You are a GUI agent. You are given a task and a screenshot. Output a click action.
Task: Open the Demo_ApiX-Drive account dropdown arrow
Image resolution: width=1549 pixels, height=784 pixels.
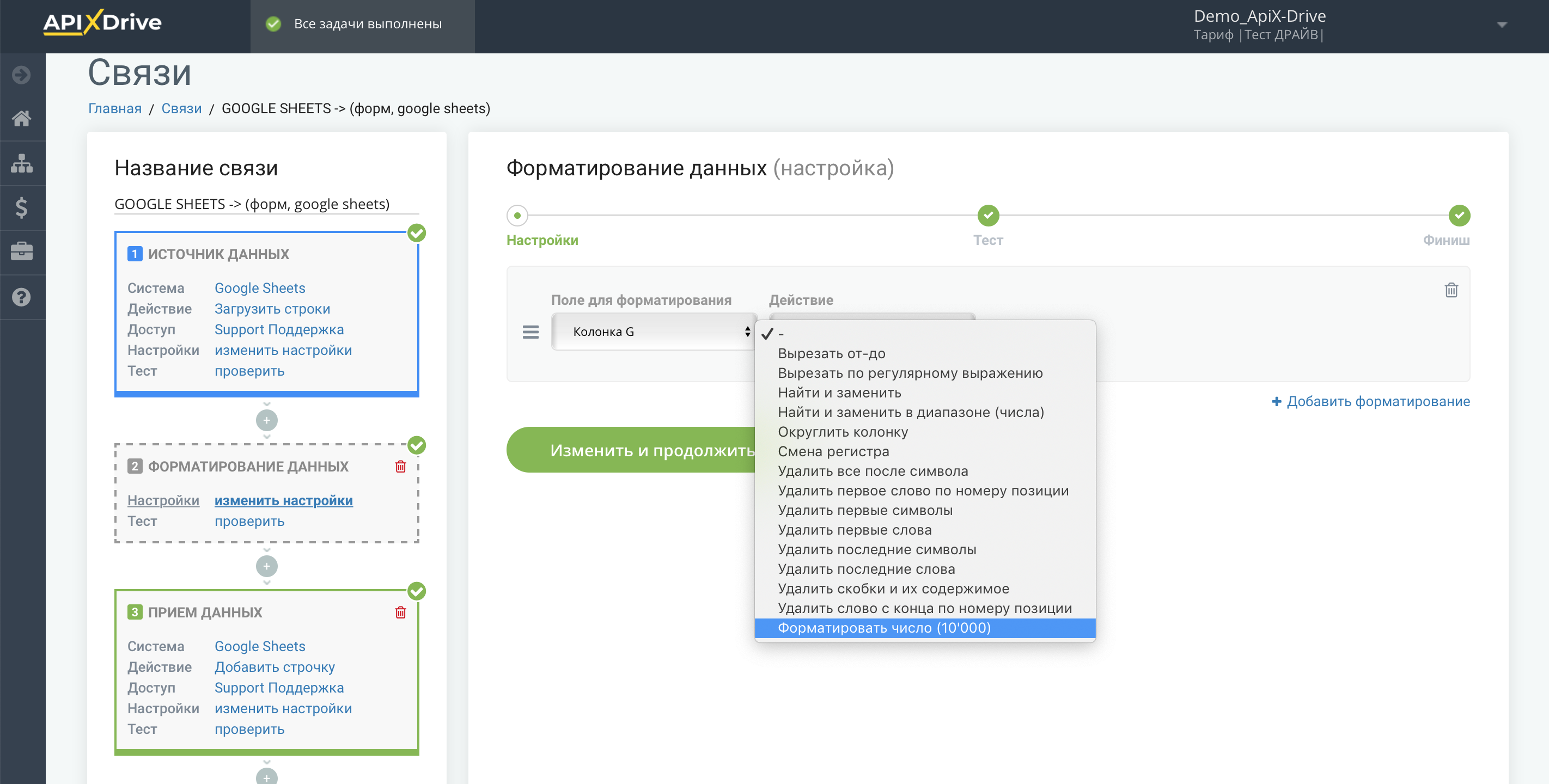(x=1502, y=25)
